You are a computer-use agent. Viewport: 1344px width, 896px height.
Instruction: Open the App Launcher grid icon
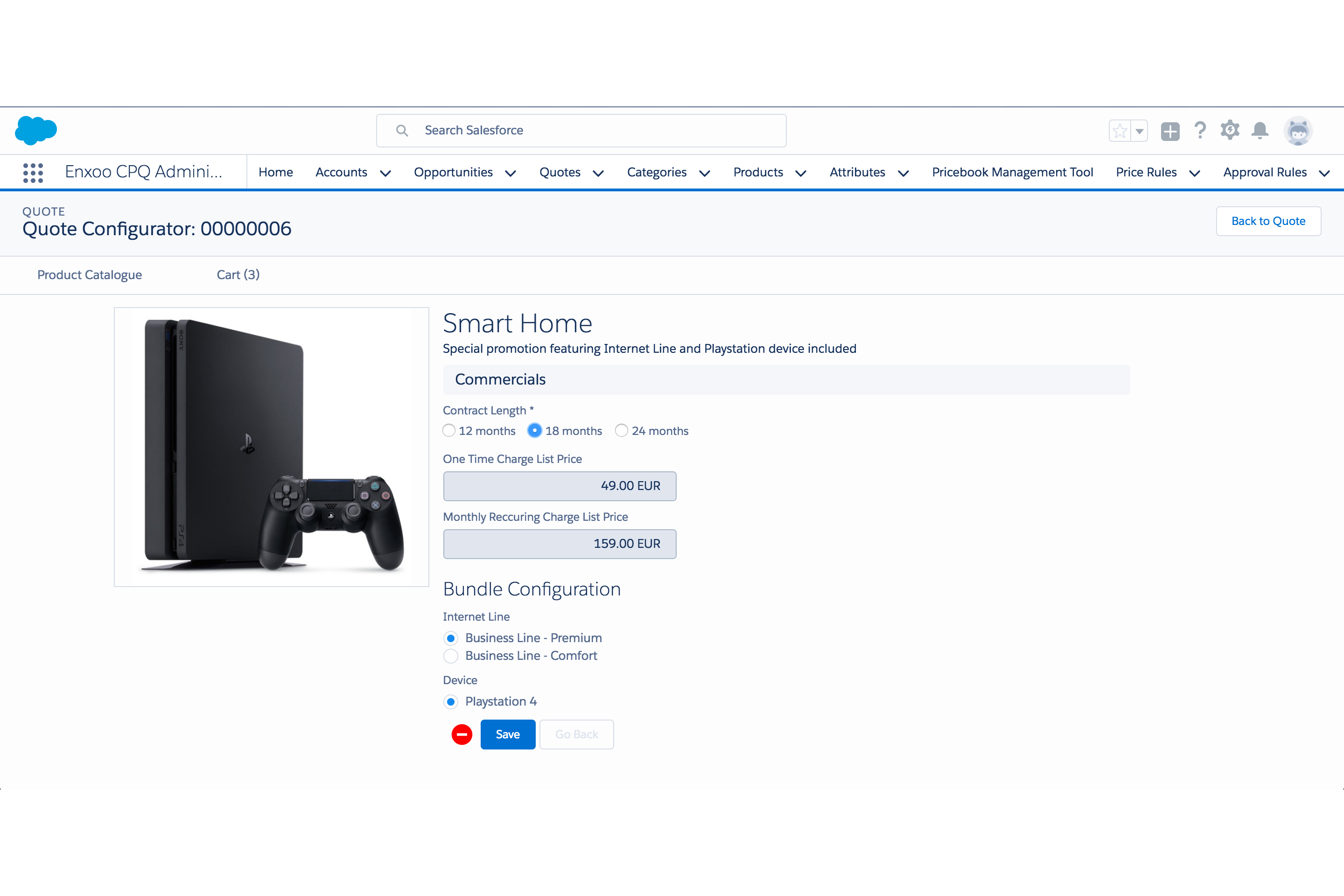coord(33,173)
